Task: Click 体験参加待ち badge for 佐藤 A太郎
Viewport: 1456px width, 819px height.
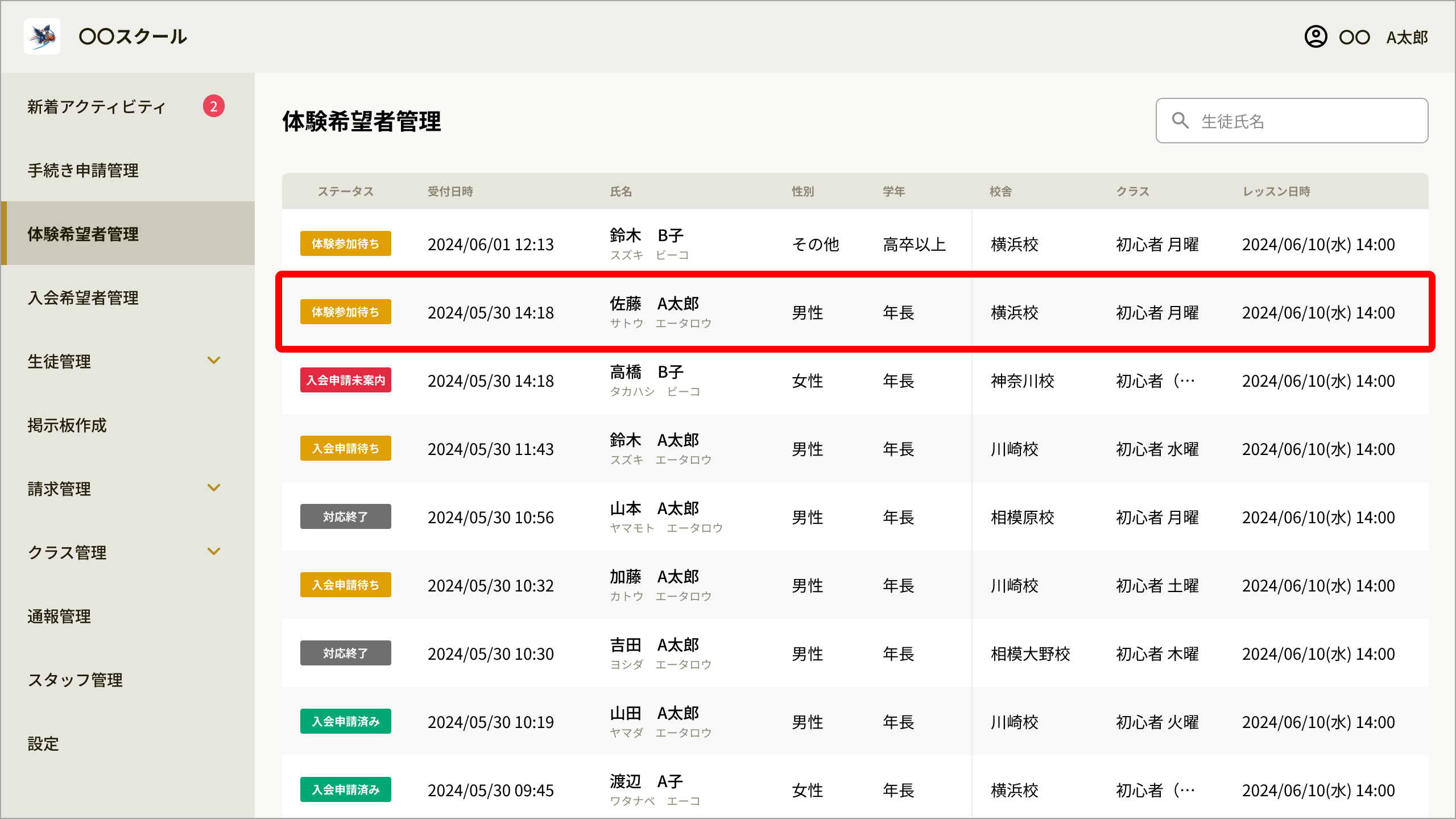Action: point(346,312)
